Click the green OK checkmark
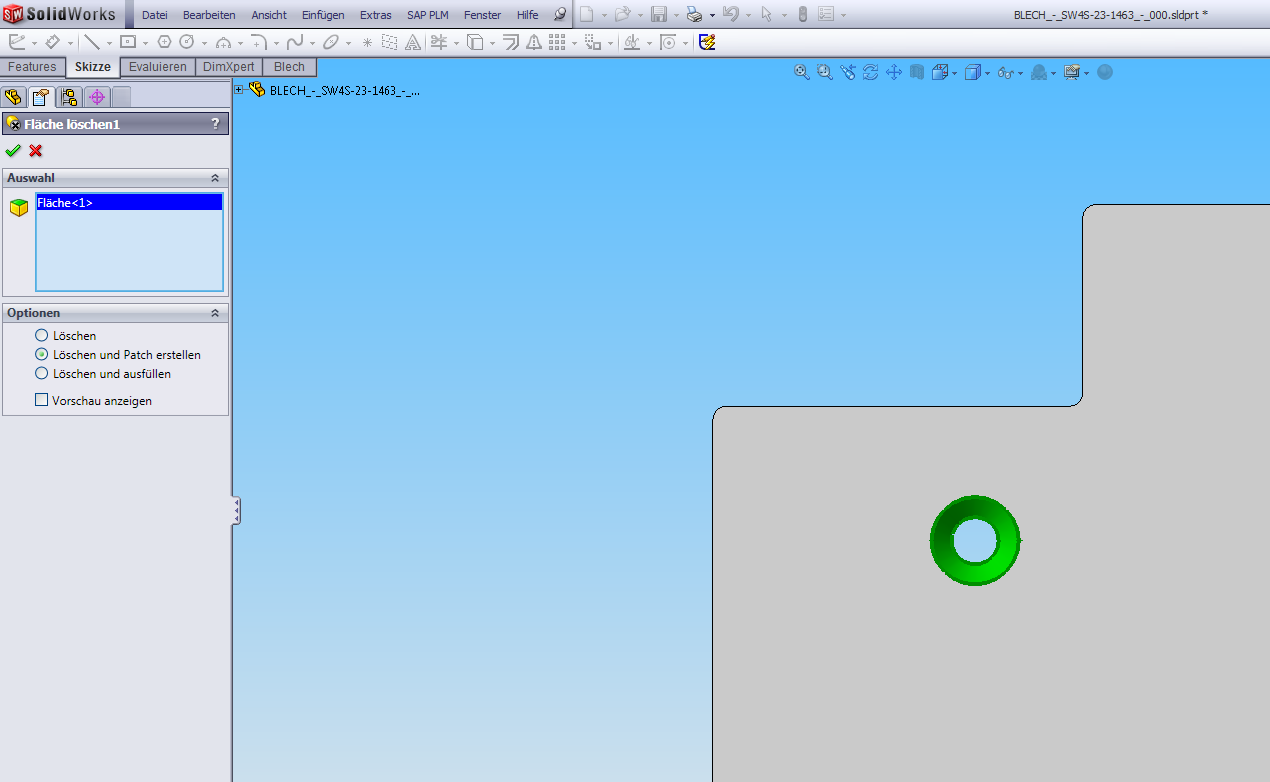Screen dimensions: 1270x782 click(13, 151)
